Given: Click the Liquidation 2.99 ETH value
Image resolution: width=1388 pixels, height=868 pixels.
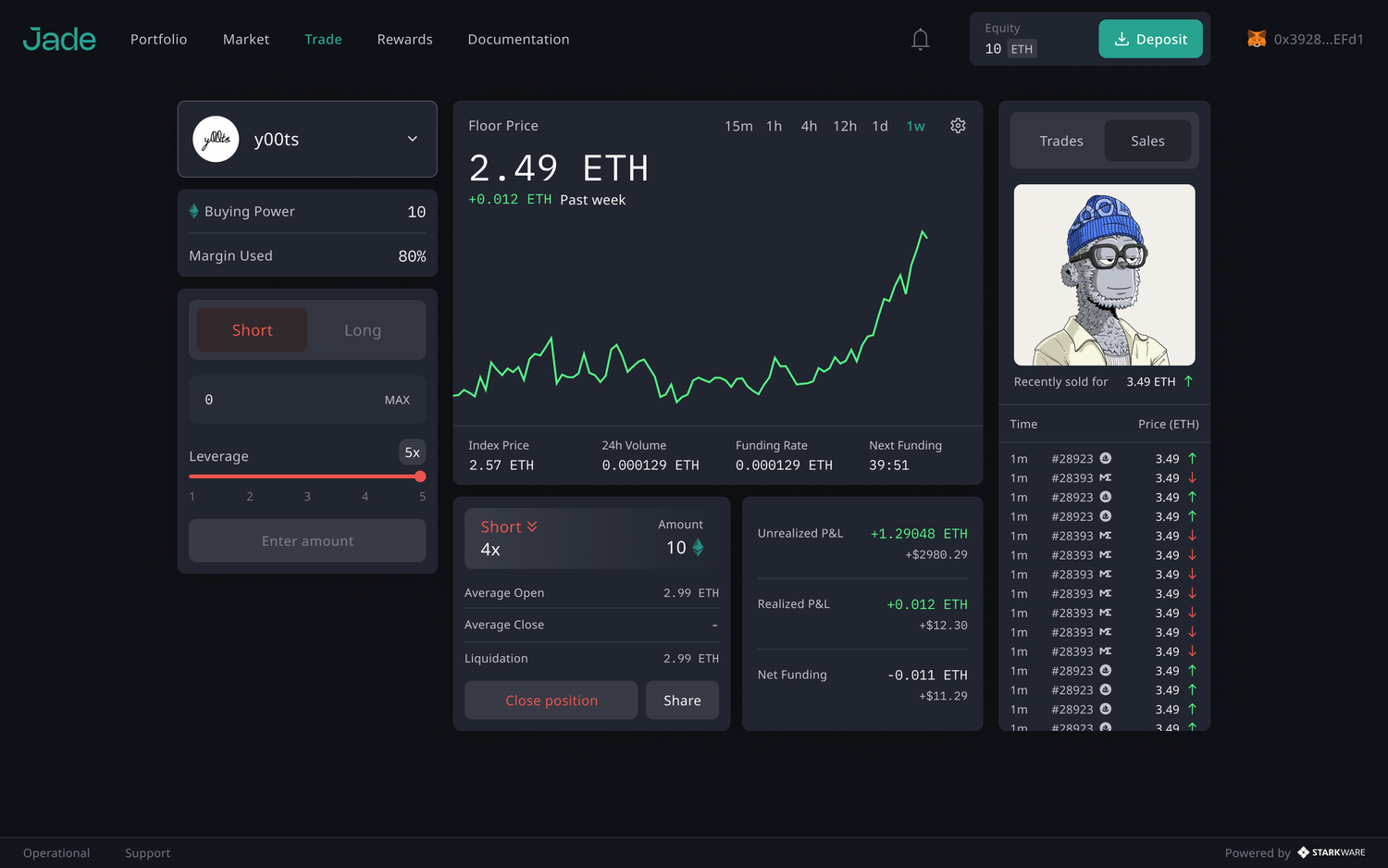Looking at the screenshot, I should [x=690, y=659].
